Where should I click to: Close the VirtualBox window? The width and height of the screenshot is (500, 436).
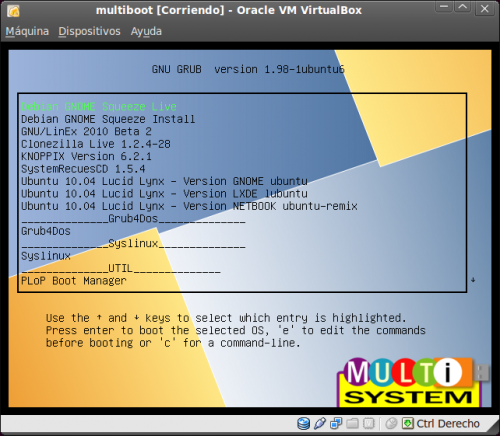point(484,8)
